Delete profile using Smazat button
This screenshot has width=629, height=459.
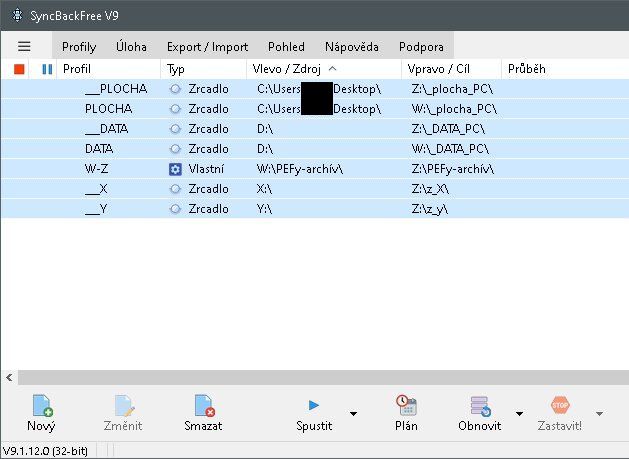[203, 413]
